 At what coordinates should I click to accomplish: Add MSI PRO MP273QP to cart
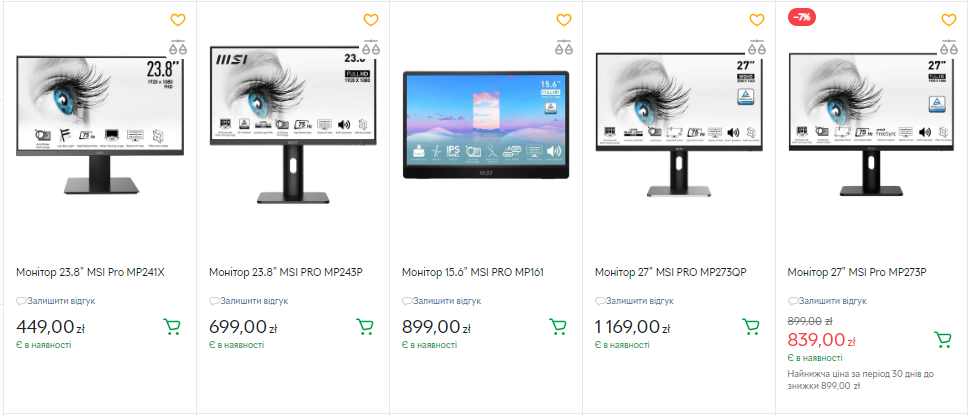point(751,327)
